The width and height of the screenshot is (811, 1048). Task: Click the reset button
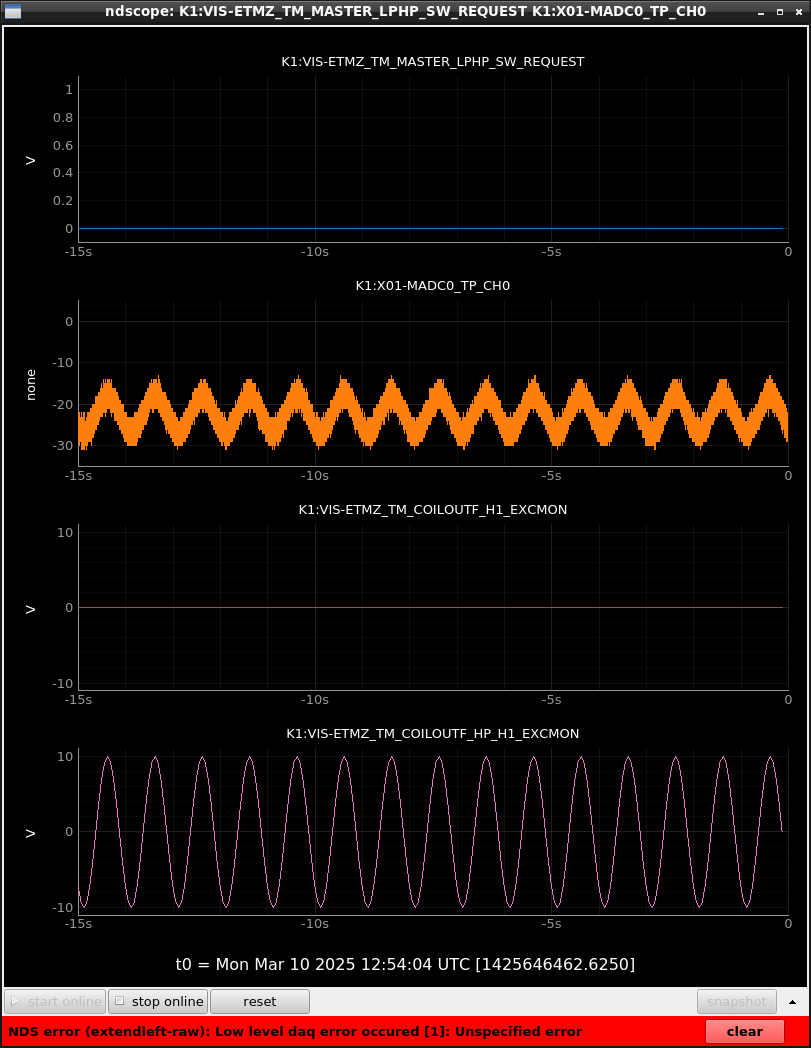pyautogui.click(x=259, y=1001)
